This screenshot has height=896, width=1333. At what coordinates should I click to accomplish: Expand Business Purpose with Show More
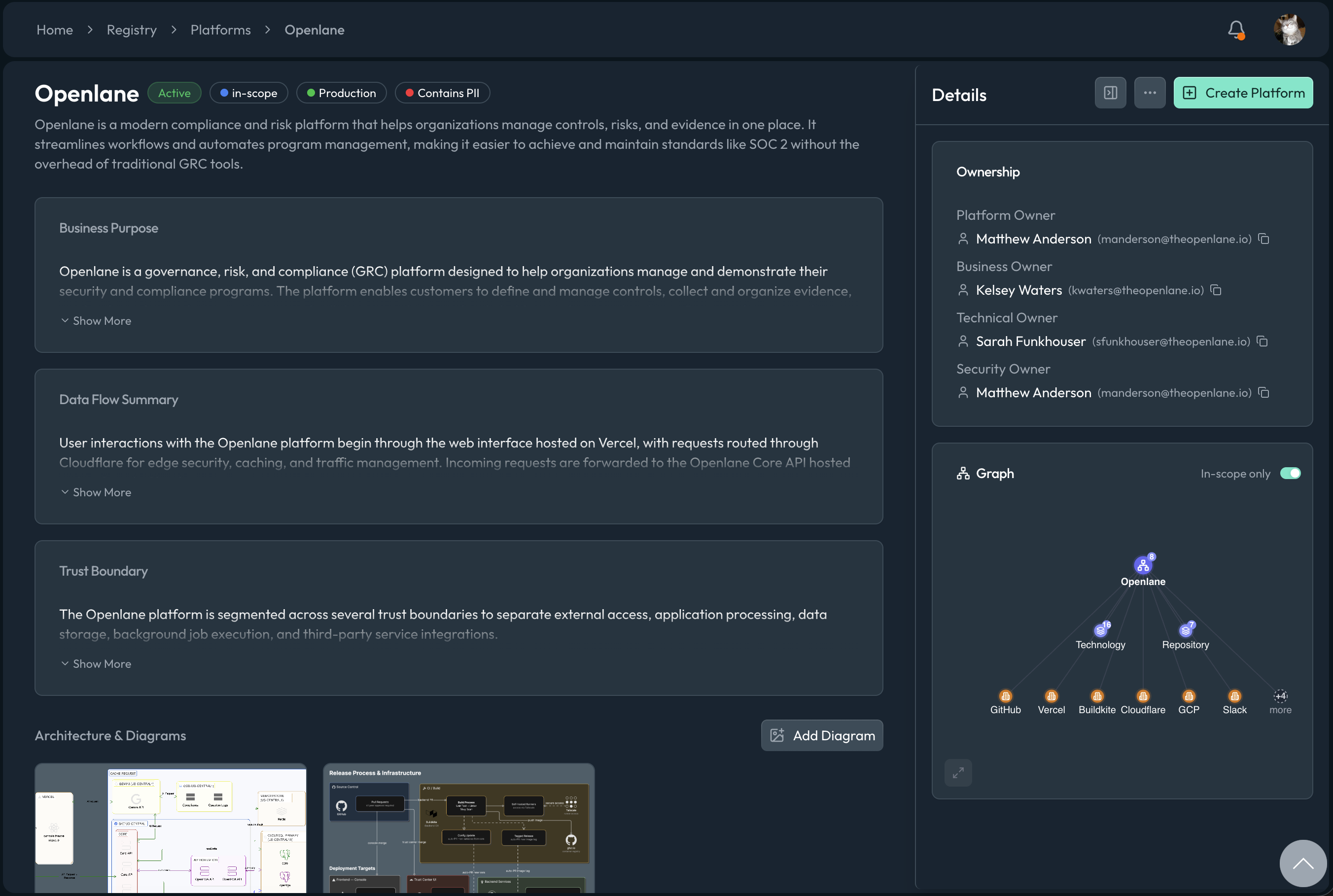tap(96, 321)
